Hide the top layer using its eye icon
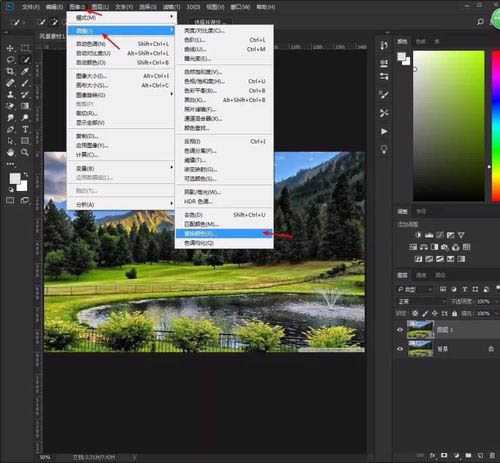500x463 pixels. tap(400, 330)
